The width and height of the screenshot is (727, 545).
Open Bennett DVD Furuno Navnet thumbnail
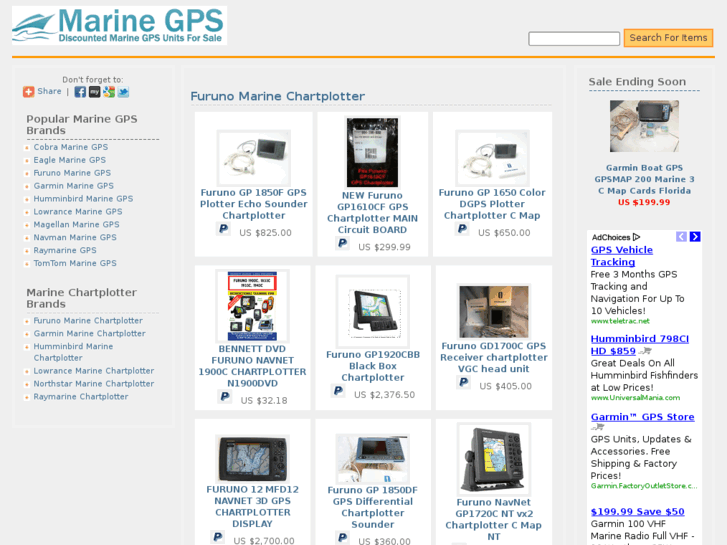pos(252,306)
